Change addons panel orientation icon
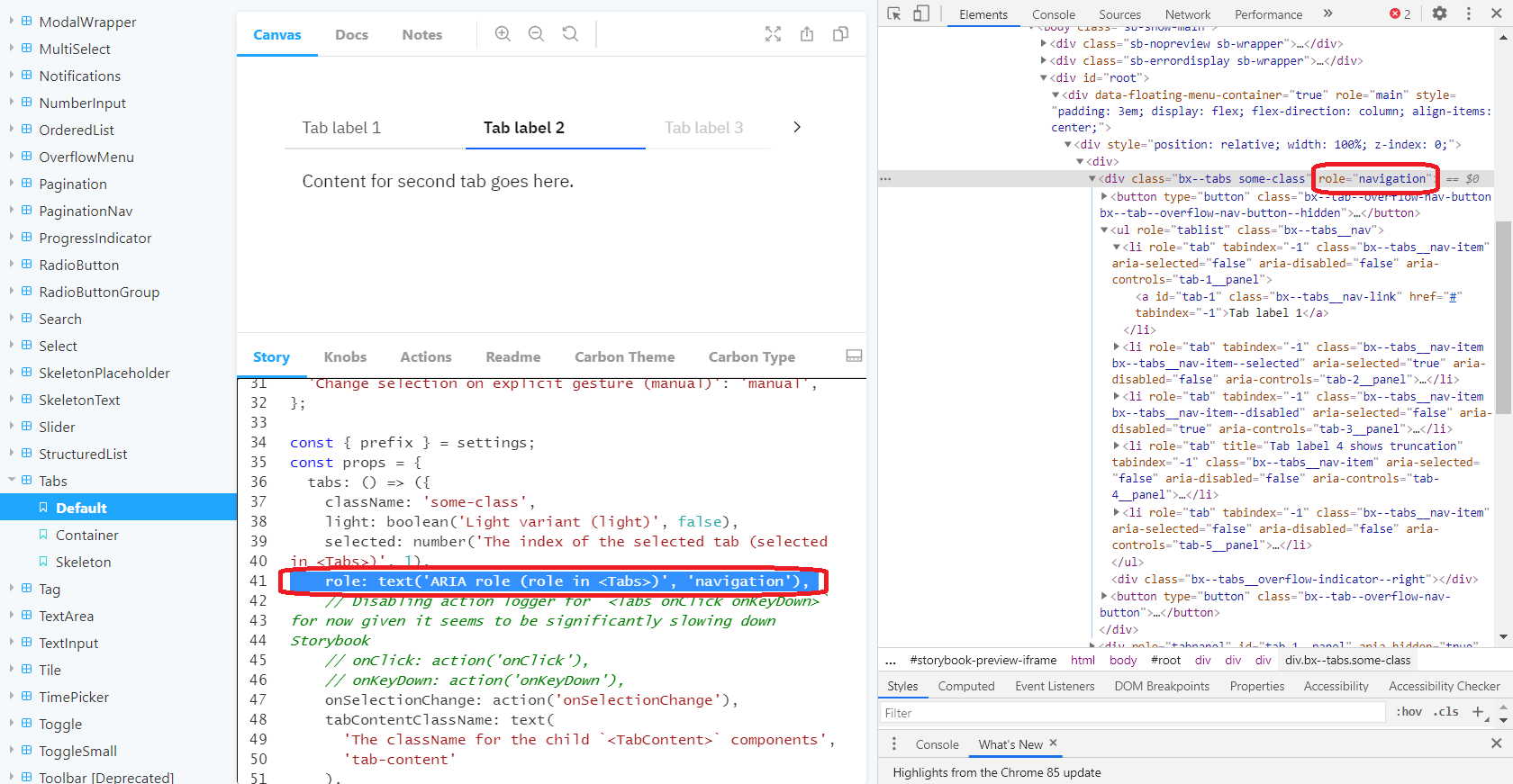The image size is (1513, 784). 854,356
